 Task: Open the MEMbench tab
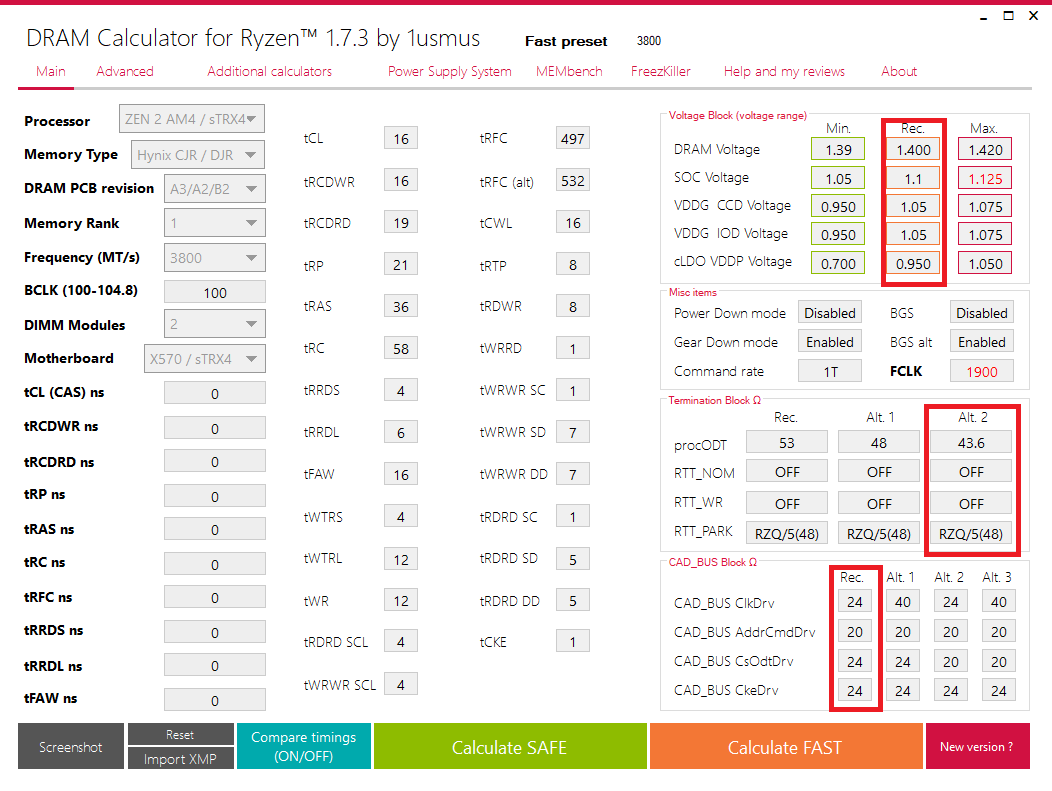pyautogui.click(x=569, y=71)
